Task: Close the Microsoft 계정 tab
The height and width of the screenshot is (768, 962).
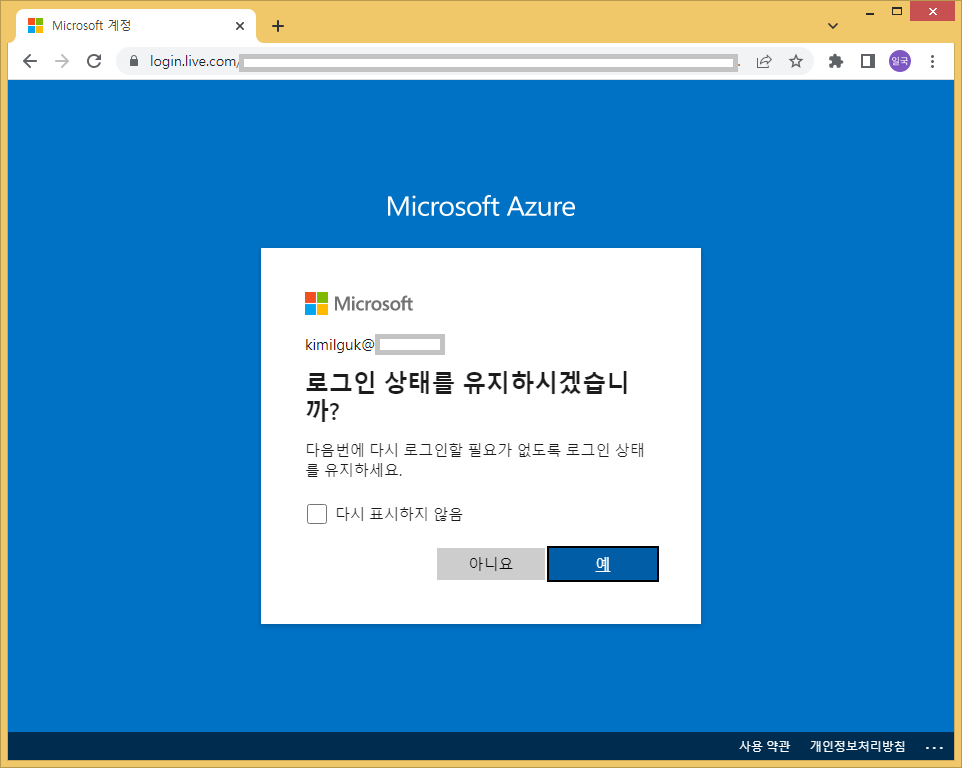Action: [240, 26]
